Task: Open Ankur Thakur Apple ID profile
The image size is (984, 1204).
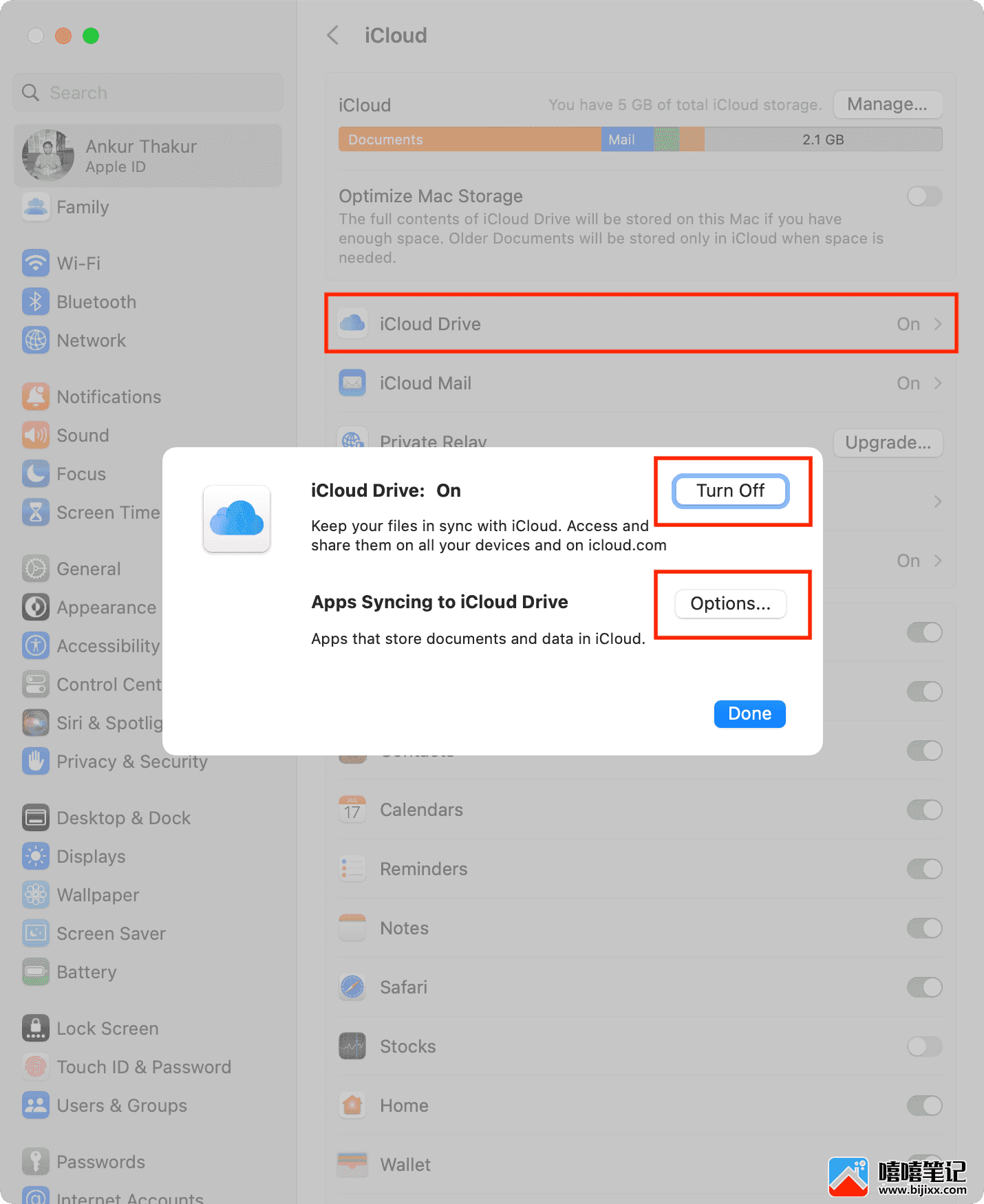Action: [148, 155]
